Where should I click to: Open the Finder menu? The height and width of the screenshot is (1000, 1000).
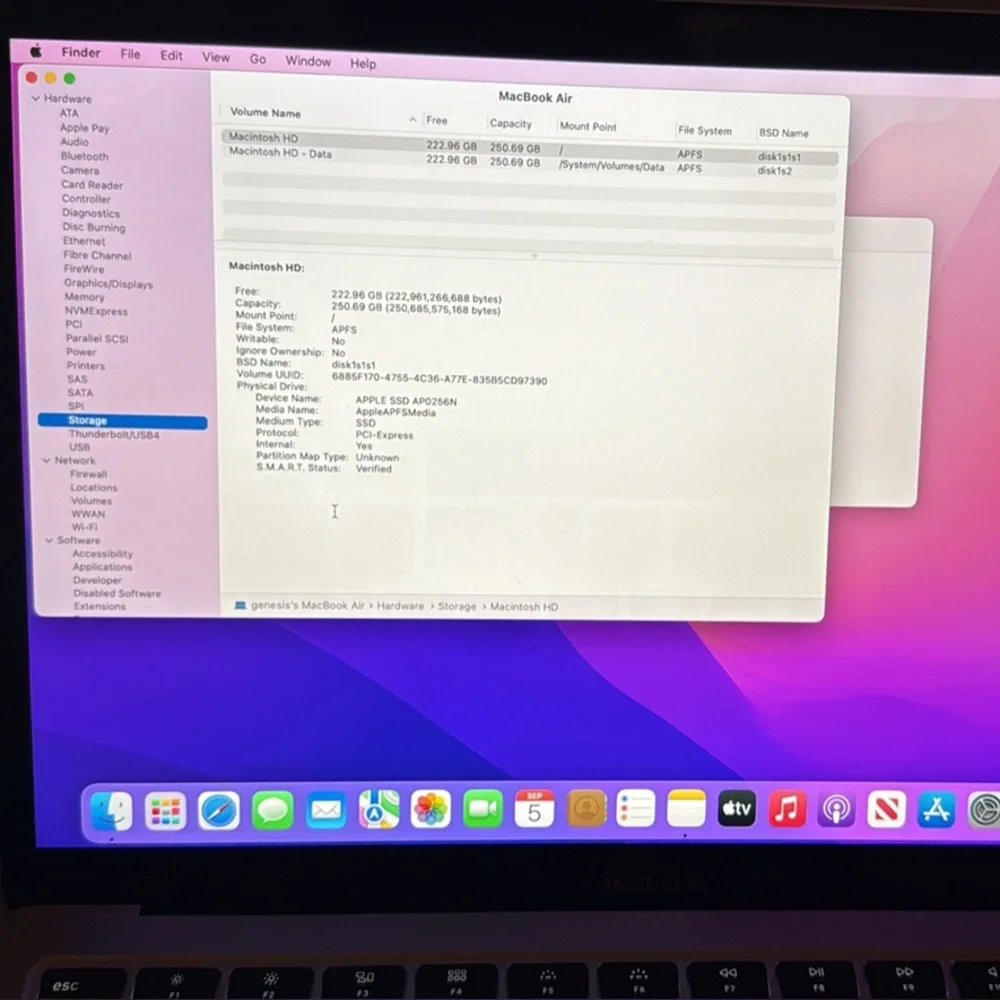point(80,52)
